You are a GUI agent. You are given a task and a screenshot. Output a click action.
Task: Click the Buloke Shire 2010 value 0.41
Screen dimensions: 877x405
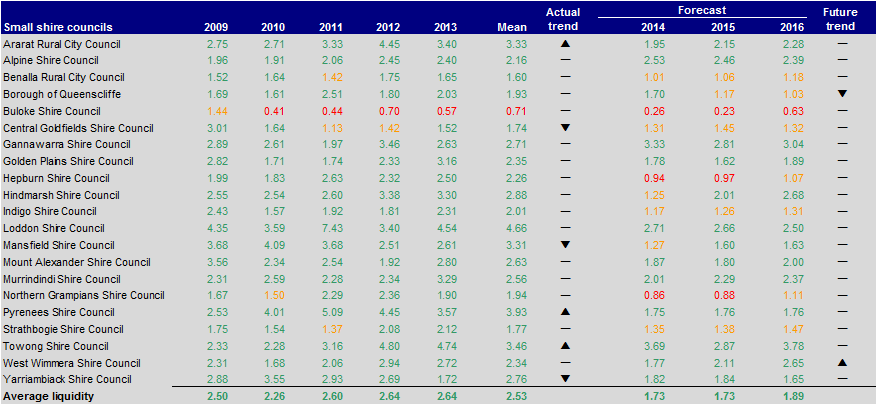click(x=274, y=111)
